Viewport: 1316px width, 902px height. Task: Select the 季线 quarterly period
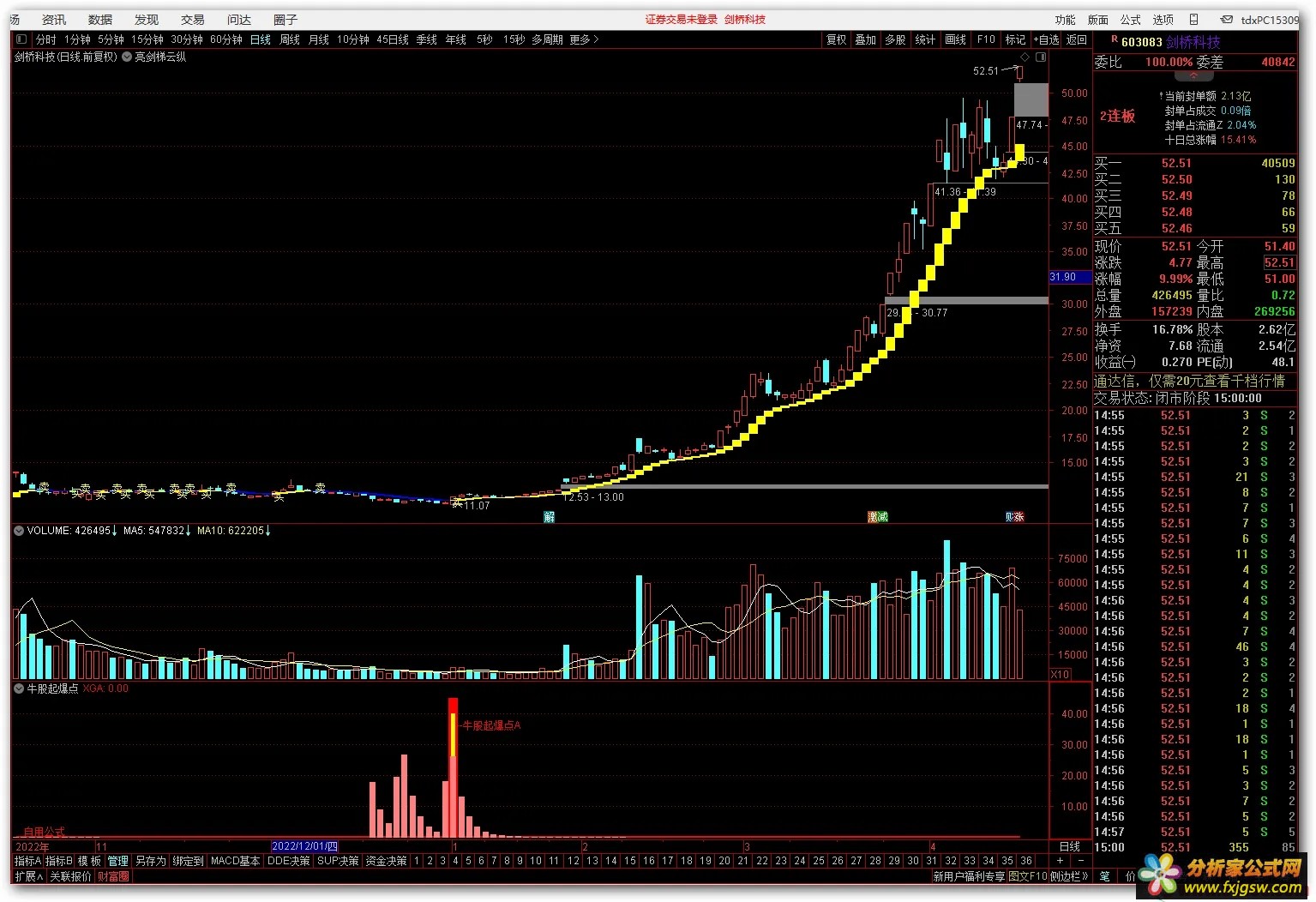click(x=427, y=39)
